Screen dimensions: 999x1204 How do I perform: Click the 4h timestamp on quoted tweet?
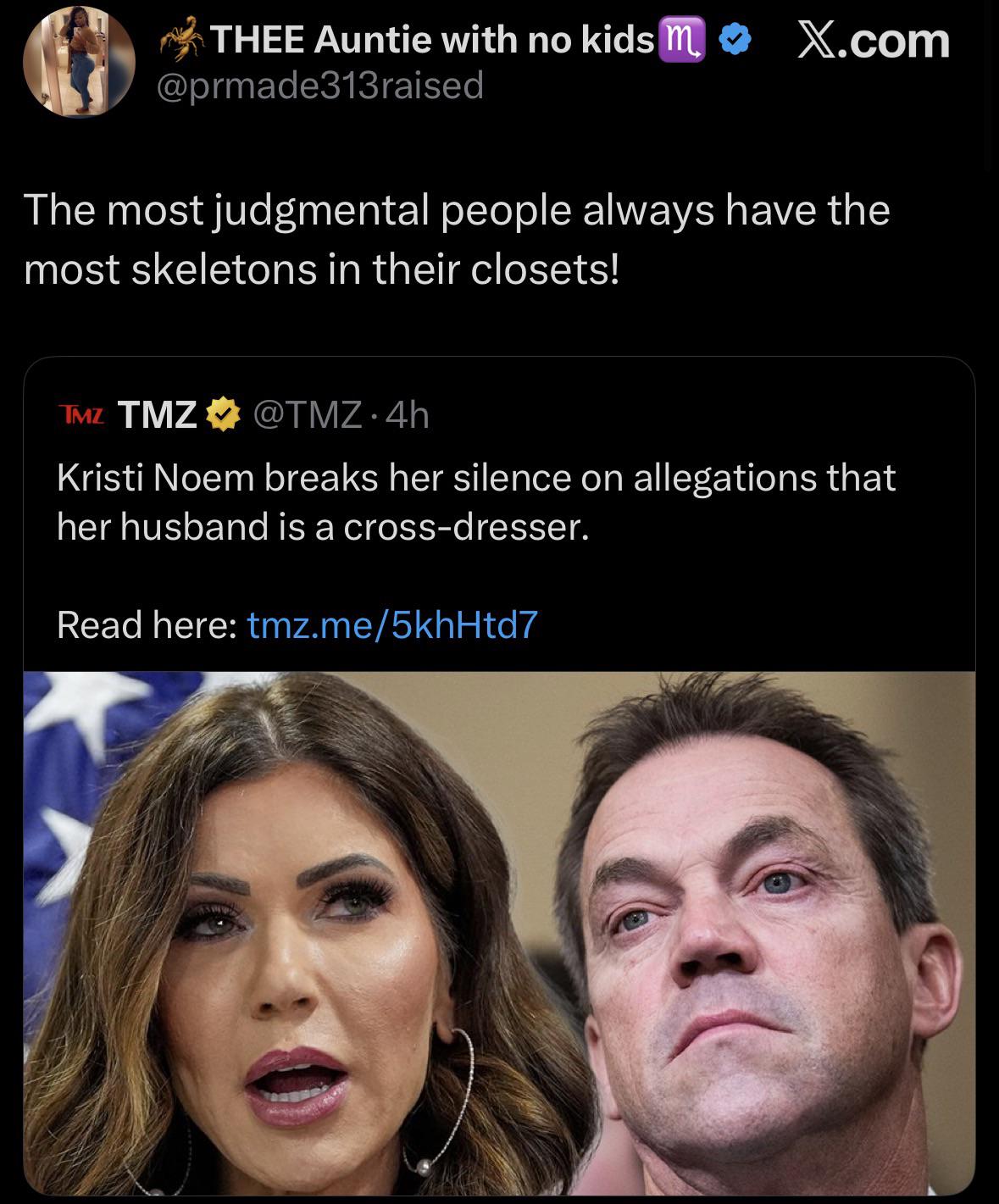point(408,414)
